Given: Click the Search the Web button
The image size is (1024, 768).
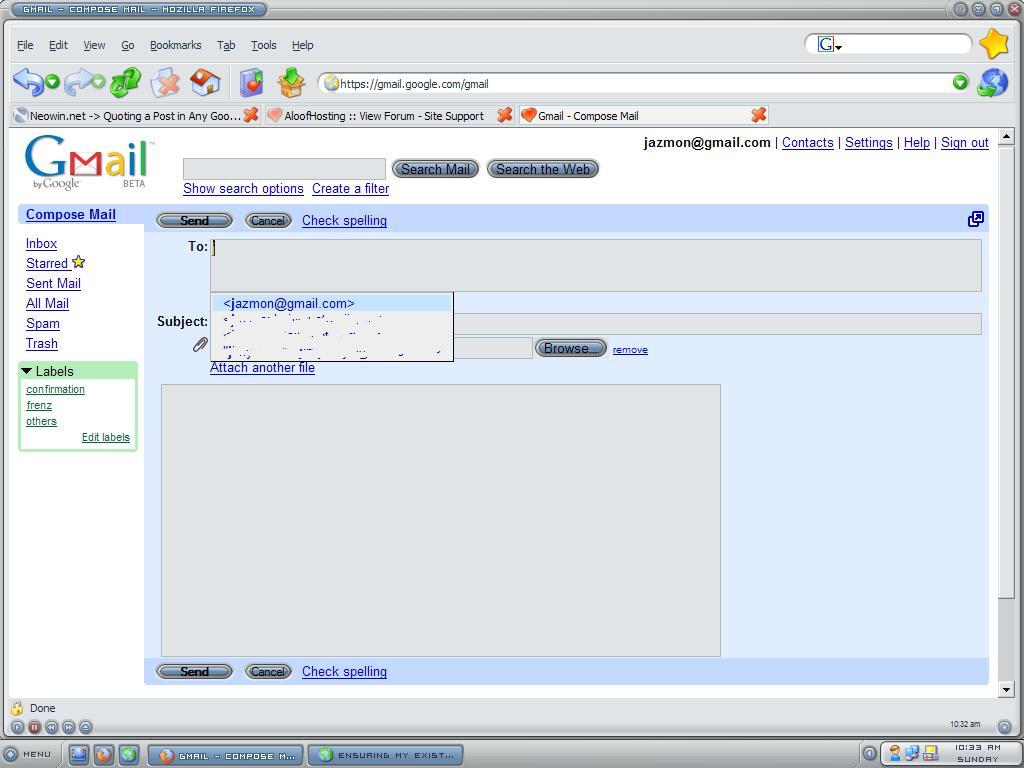Looking at the screenshot, I should [x=543, y=169].
